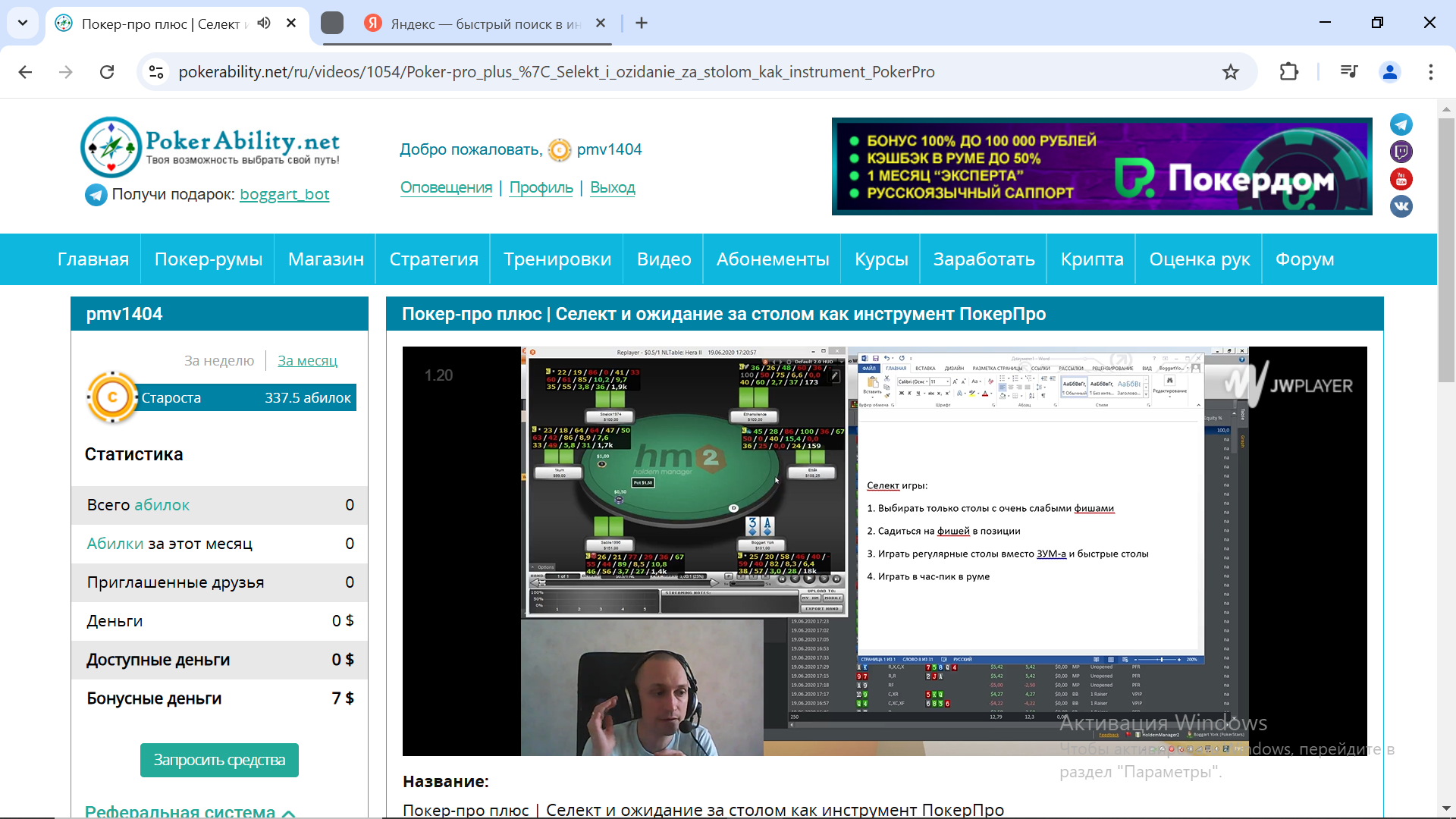This screenshot has width=1456, height=819.
Task: Close the Покер-про плюс tab
Action: 291,24
